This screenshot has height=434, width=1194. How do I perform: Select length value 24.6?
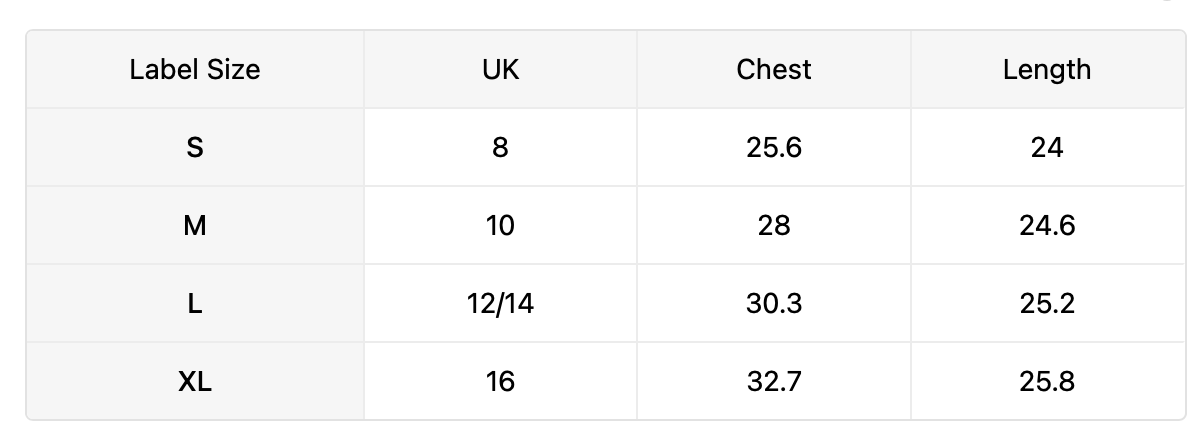pos(1047,225)
